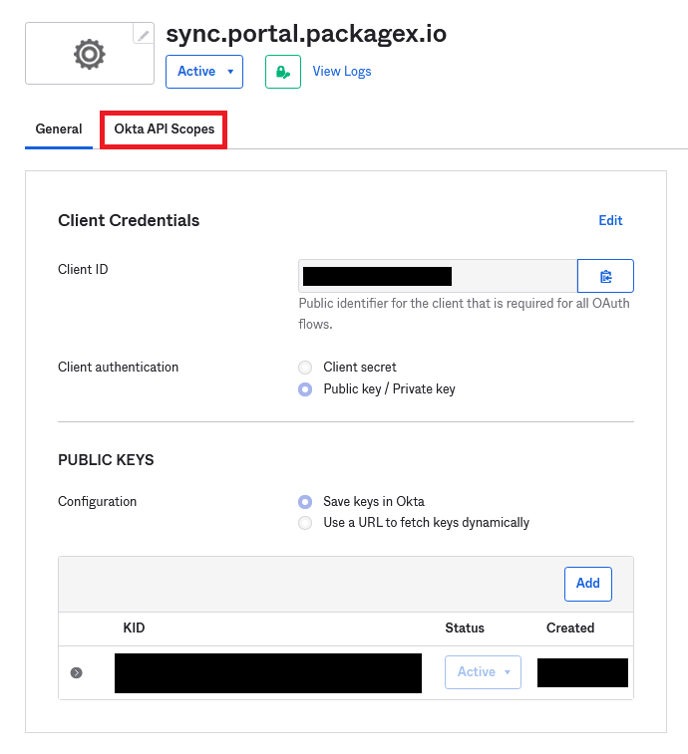Select Public key / Private key authentication

pyautogui.click(x=305, y=389)
